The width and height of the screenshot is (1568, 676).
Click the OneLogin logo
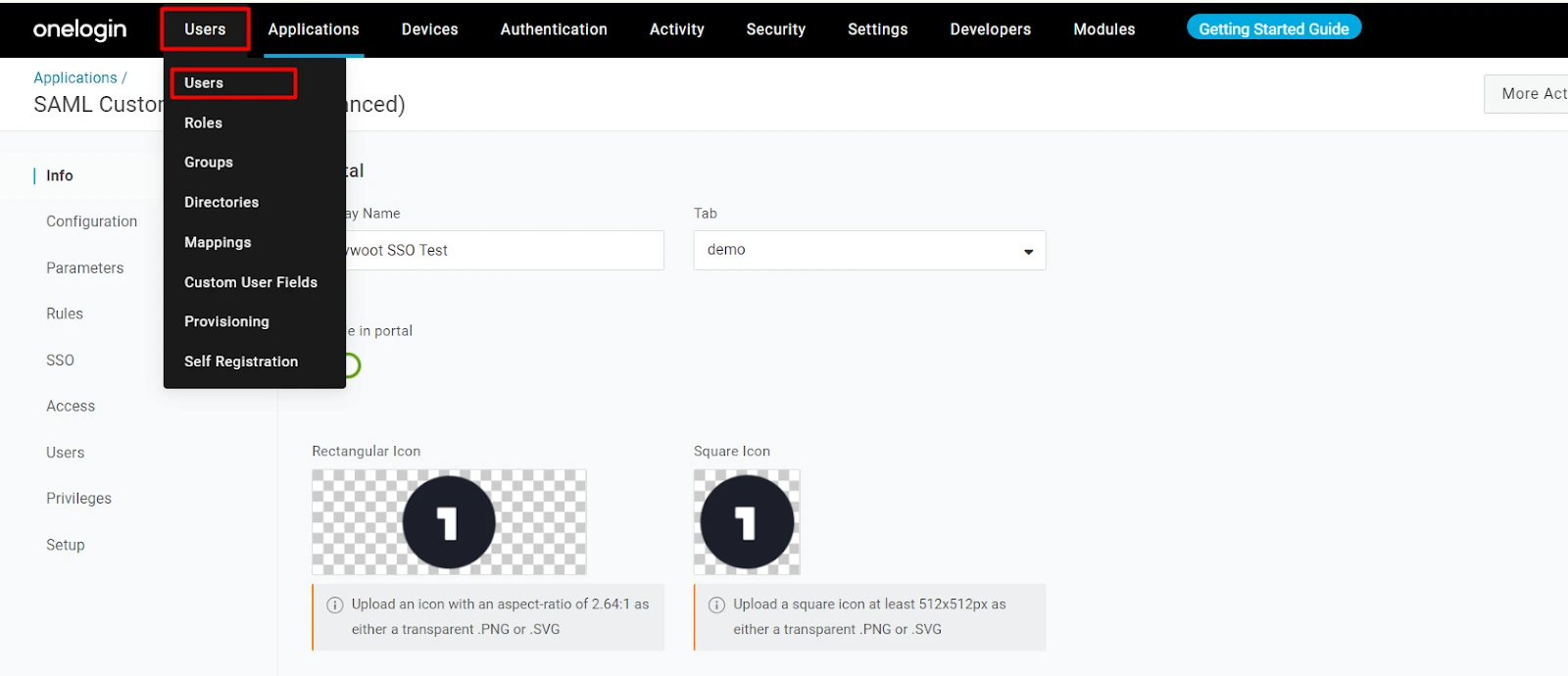79,29
